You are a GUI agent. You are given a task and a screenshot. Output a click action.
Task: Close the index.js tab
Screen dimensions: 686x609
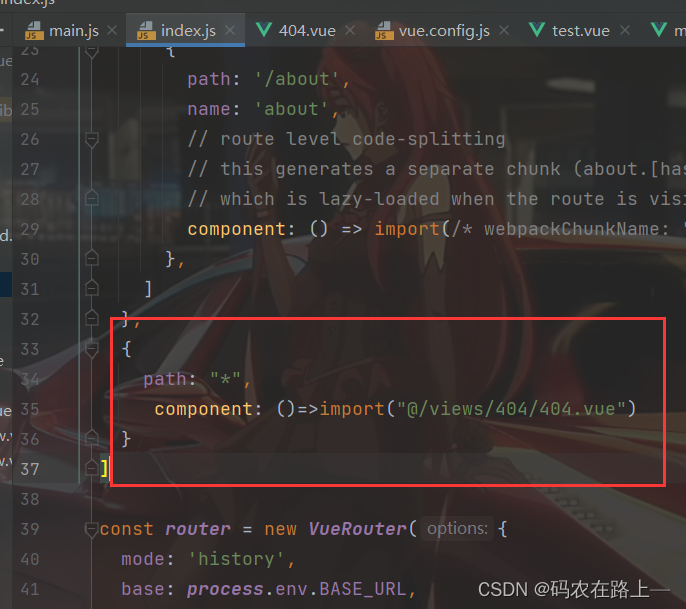pyautogui.click(x=230, y=31)
